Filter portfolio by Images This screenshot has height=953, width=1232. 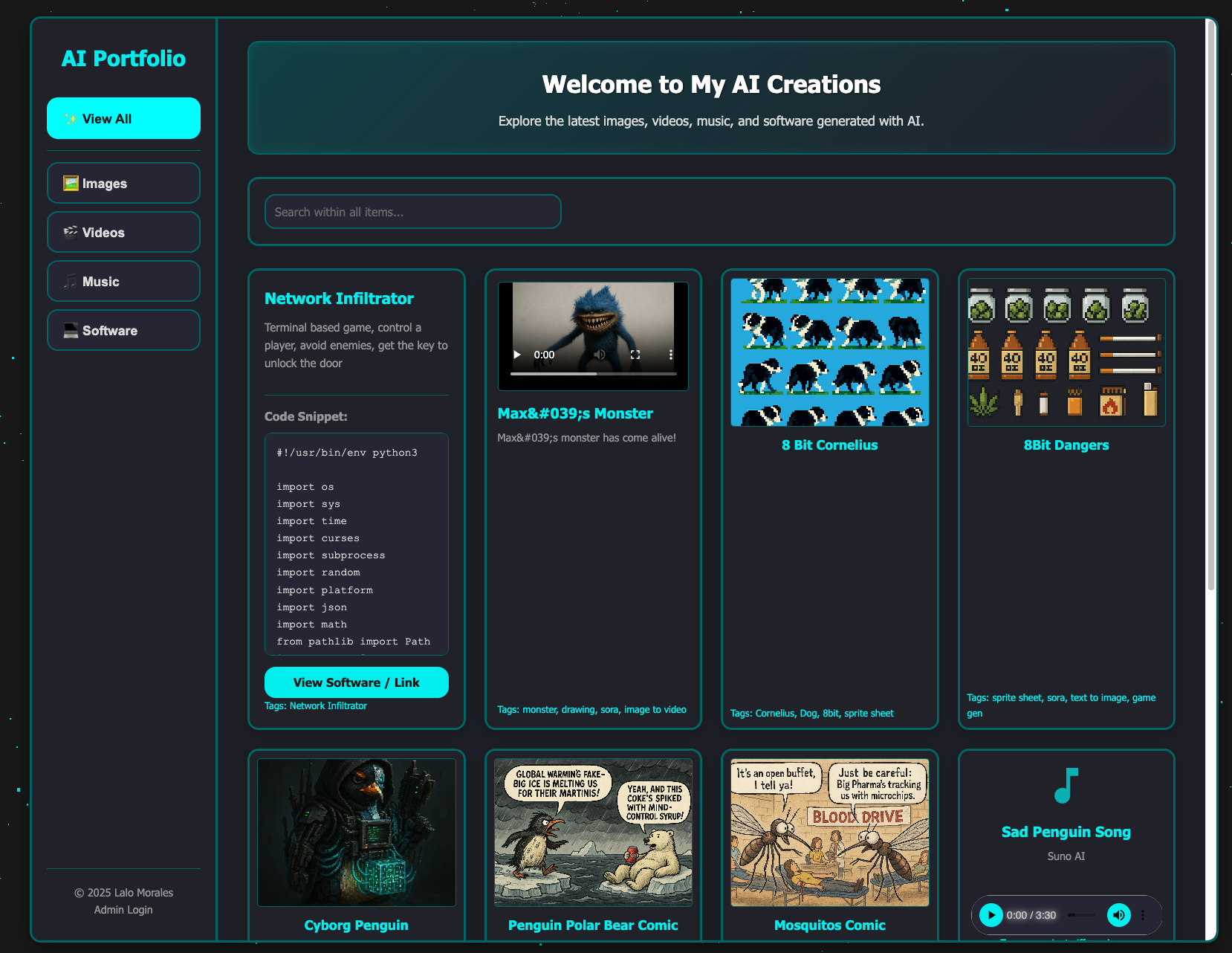click(123, 183)
